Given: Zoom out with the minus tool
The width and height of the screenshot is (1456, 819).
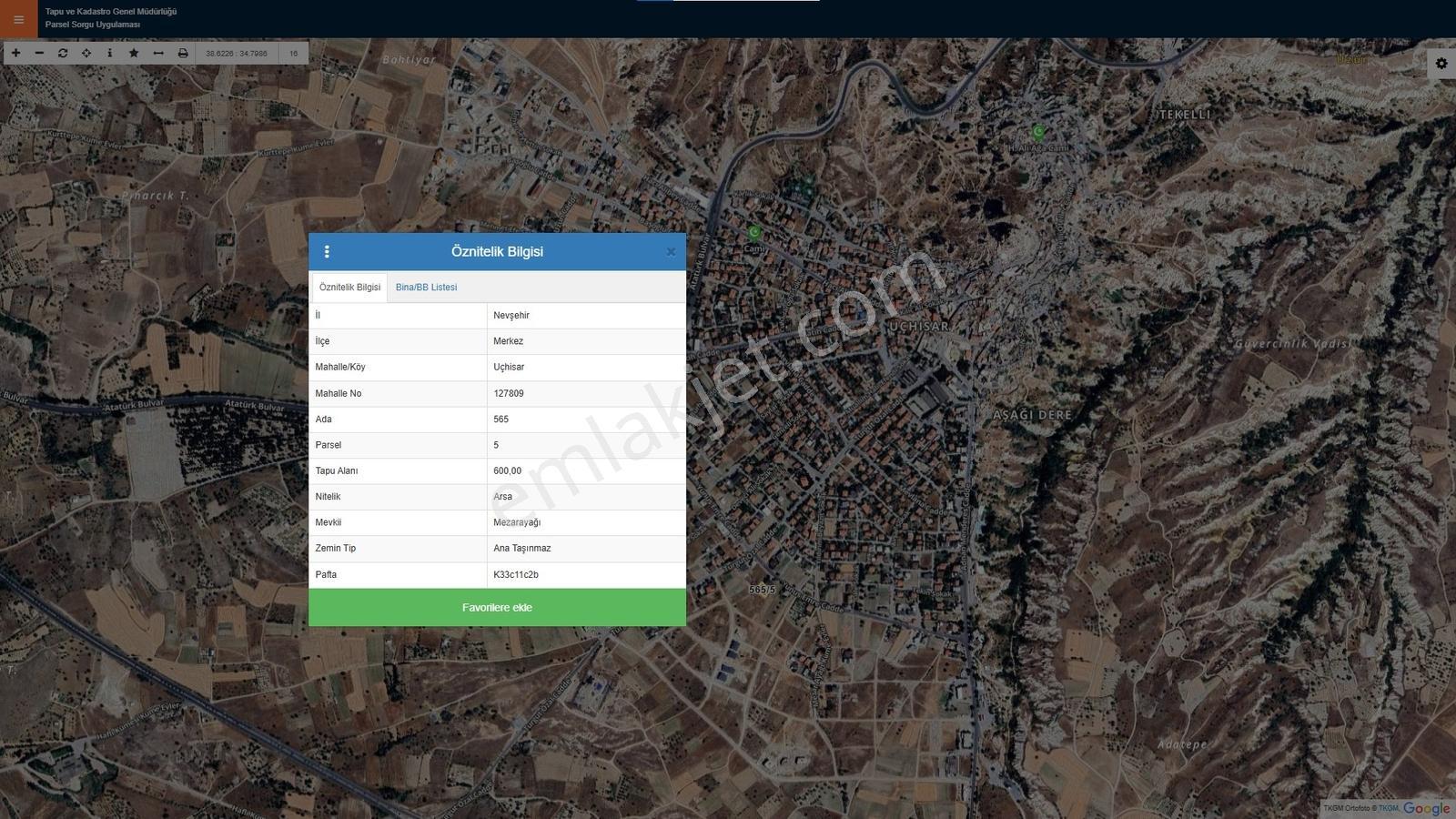Looking at the screenshot, I should 39,53.
